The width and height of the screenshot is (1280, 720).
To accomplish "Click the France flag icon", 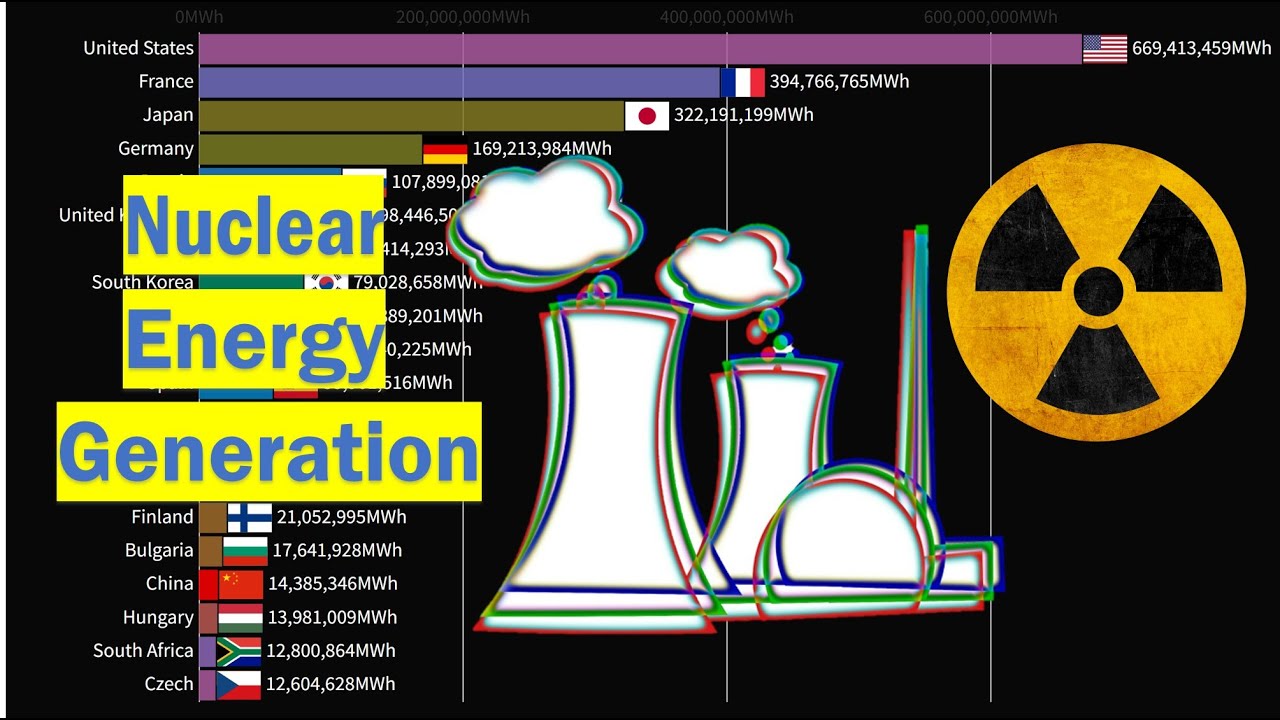I will click(743, 82).
